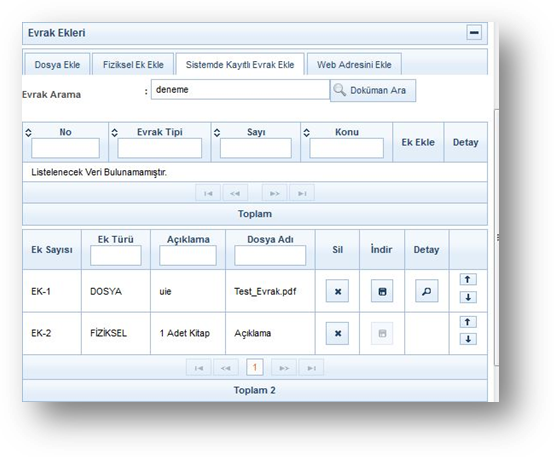Click the No column filter box
Image resolution: width=554 pixels, height=457 pixels.
(x=65, y=148)
